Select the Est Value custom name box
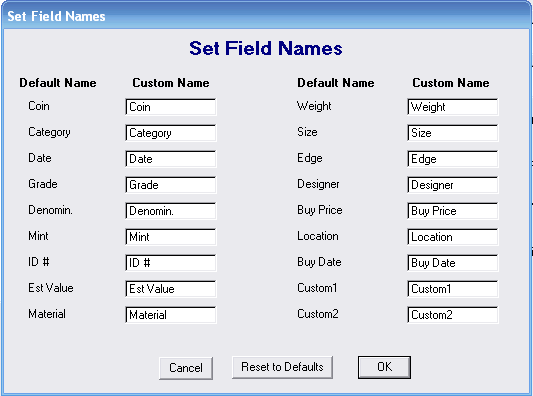 click(171, 289)
